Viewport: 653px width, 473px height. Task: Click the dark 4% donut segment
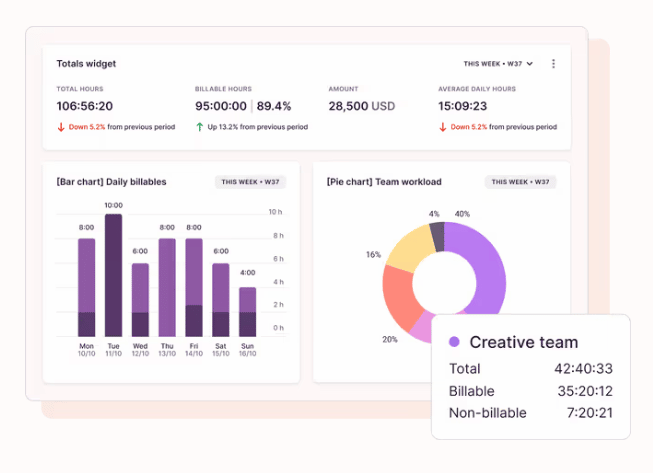pyautogui.click(x=436, y=237)
